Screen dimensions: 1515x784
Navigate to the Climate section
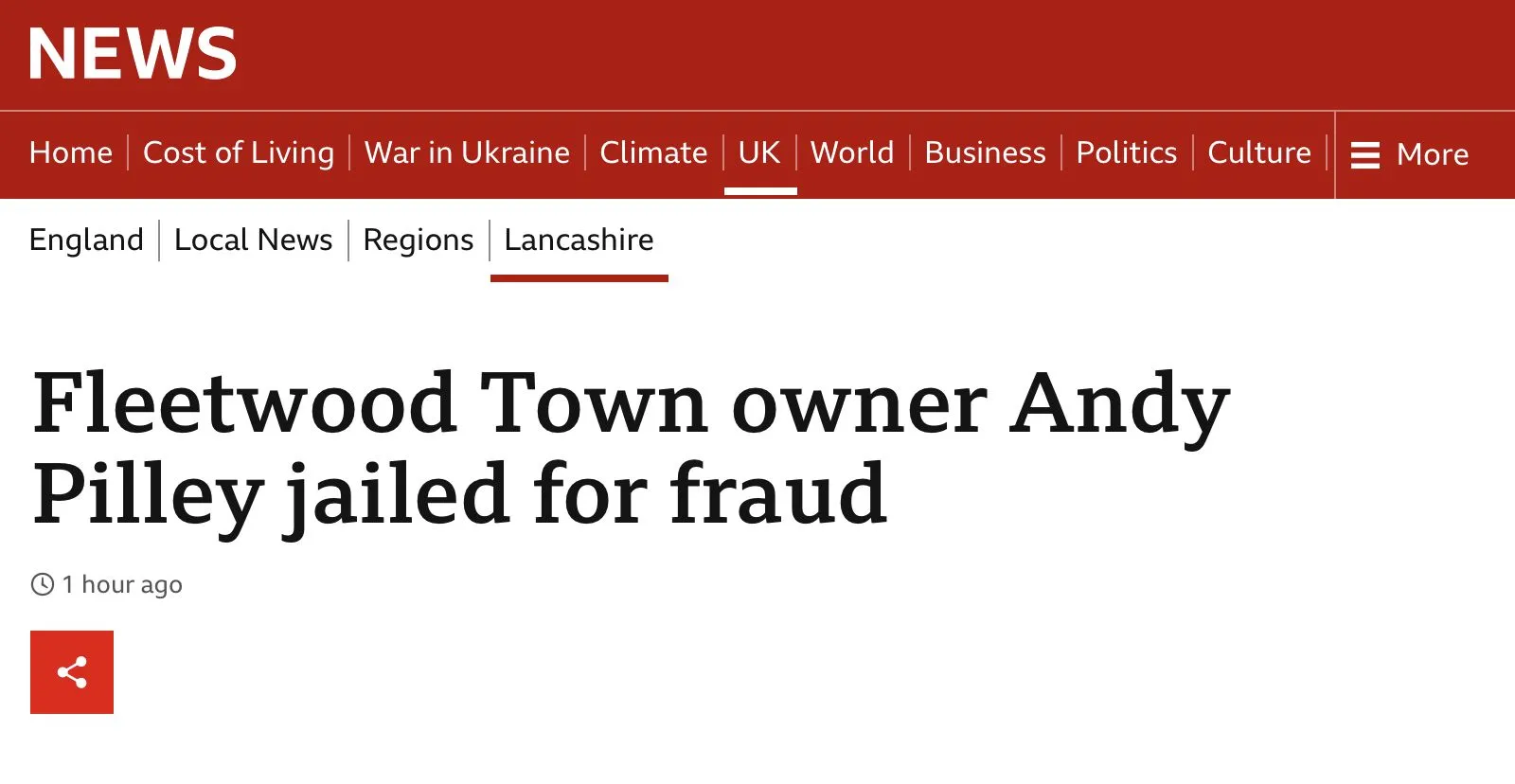click(x=653, y=153)
